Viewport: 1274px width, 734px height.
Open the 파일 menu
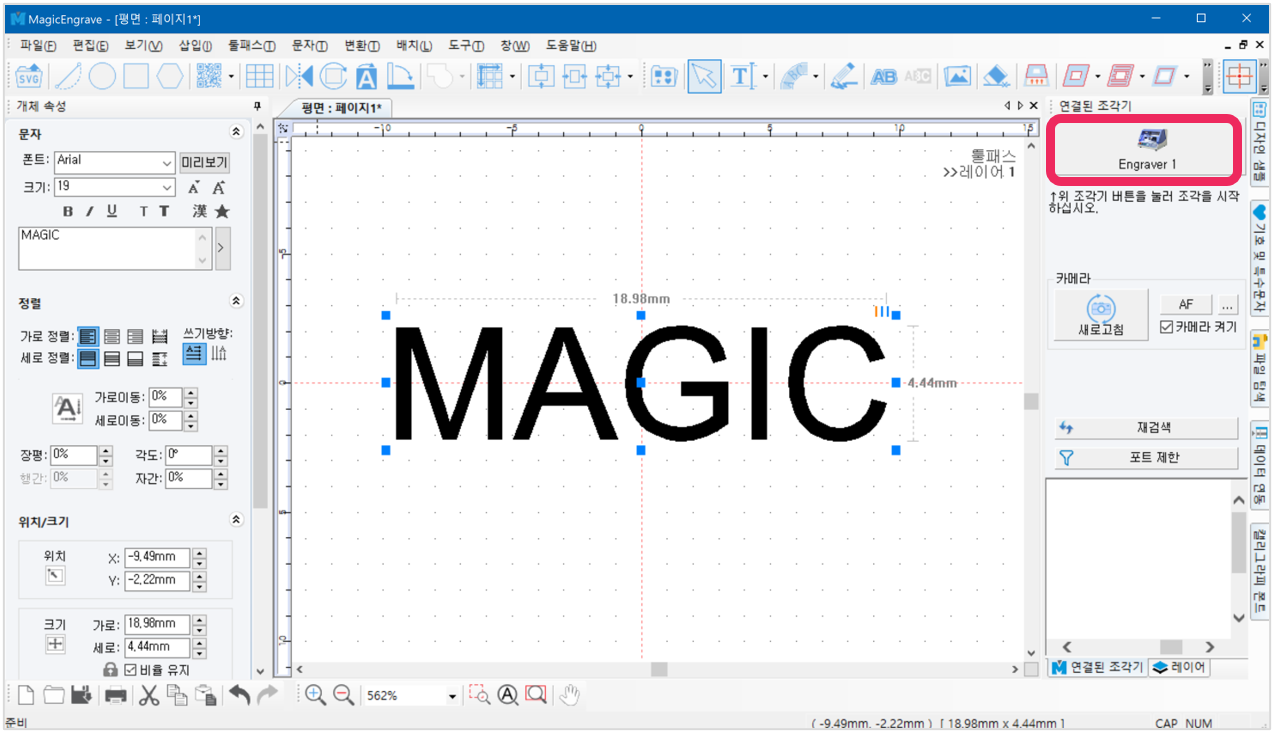[38, 46]
